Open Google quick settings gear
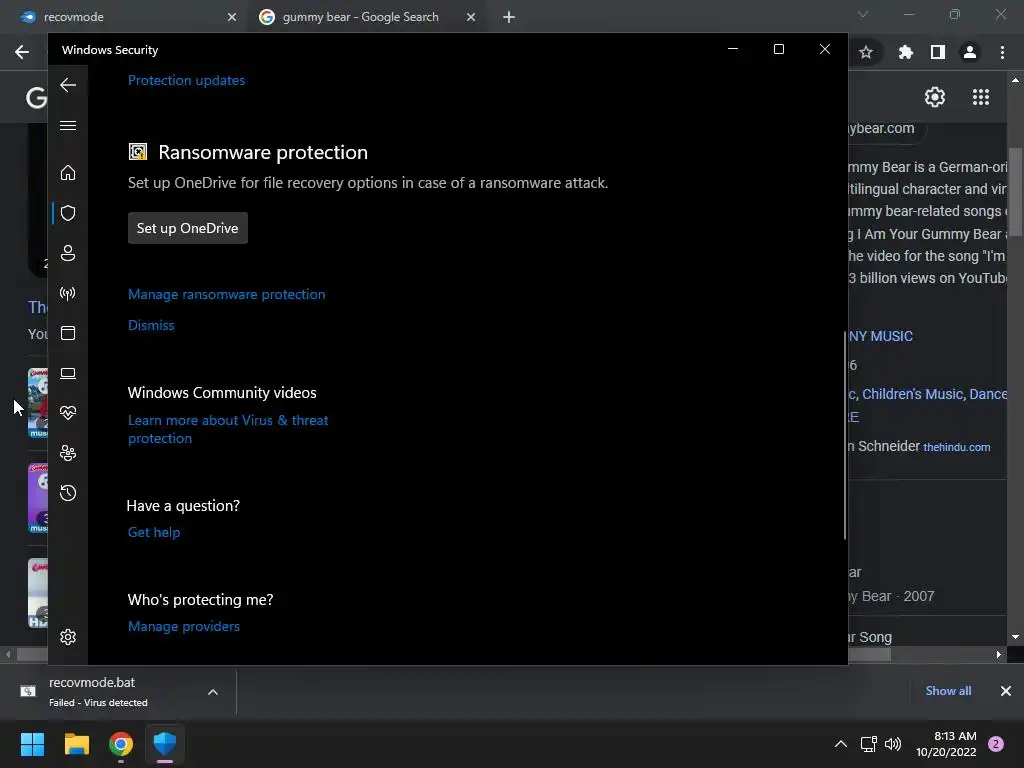 click(935, 97)
